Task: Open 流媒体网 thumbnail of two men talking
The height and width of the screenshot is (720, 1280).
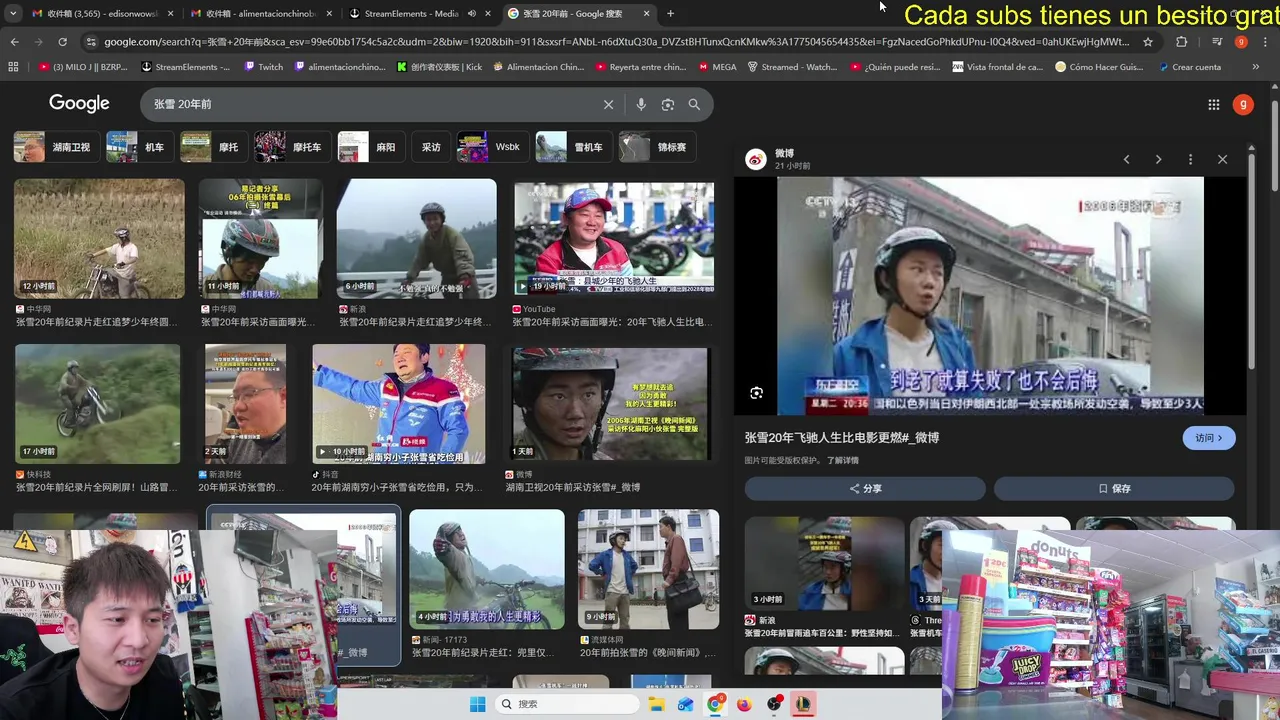Action: [648, 569]
